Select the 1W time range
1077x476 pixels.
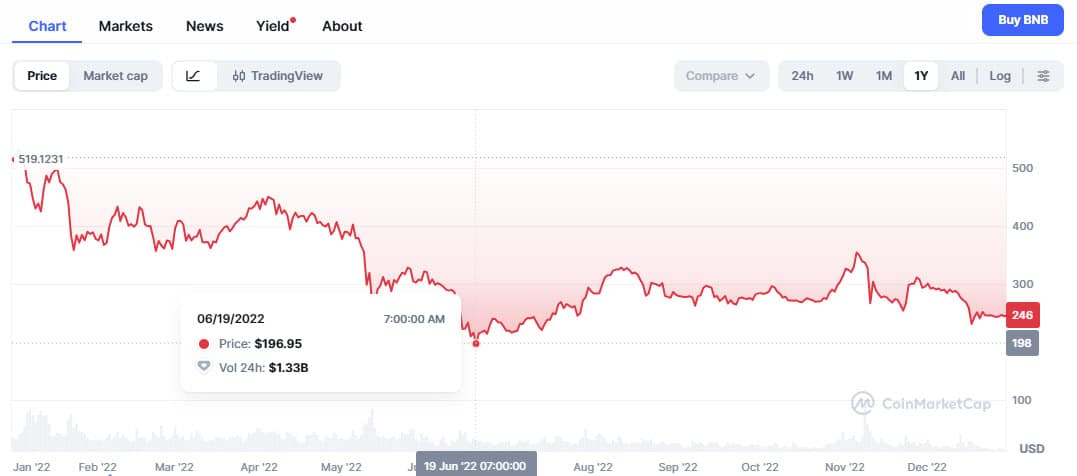(845, 76)
